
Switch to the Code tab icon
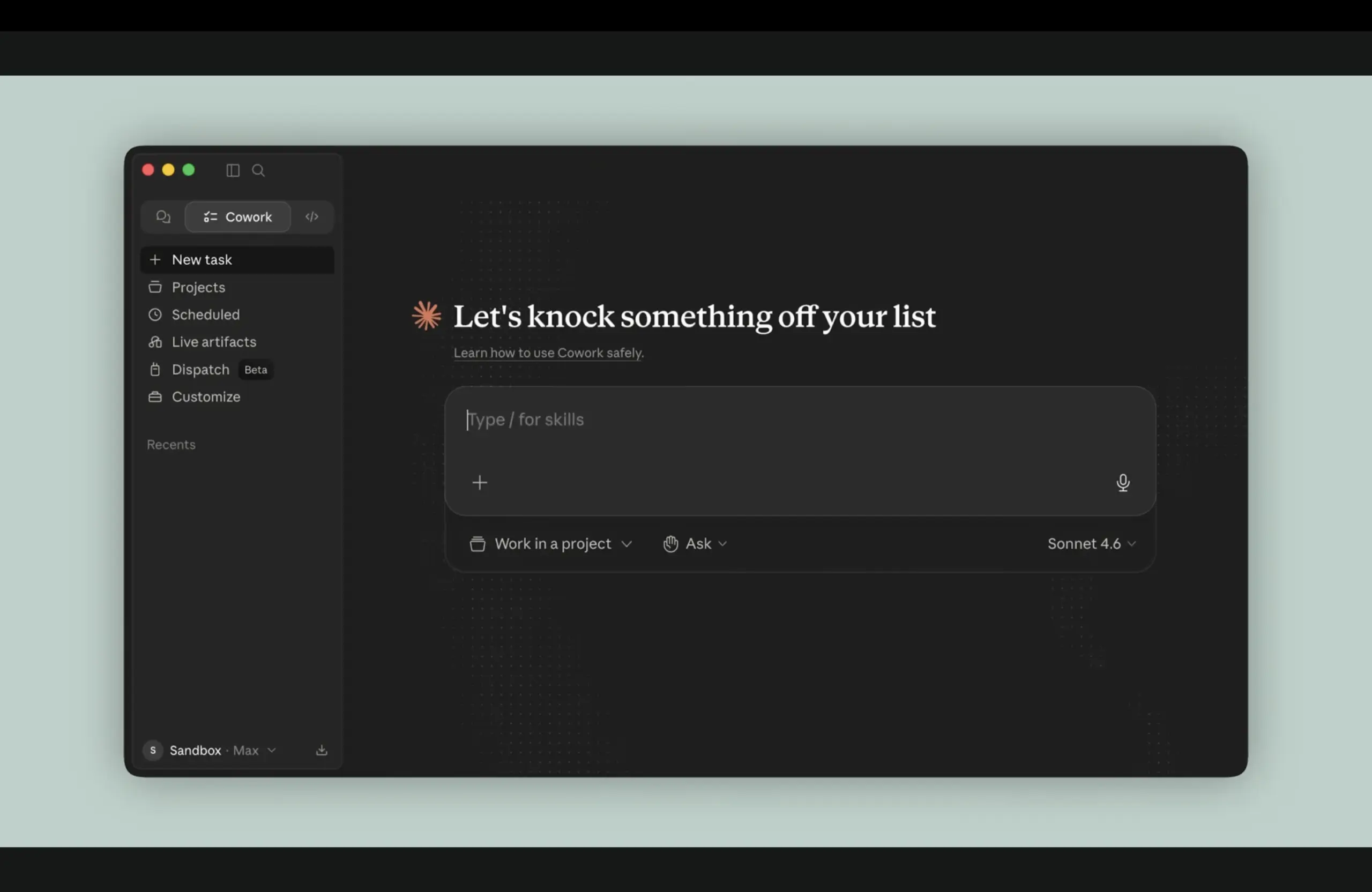click(312, 216)
